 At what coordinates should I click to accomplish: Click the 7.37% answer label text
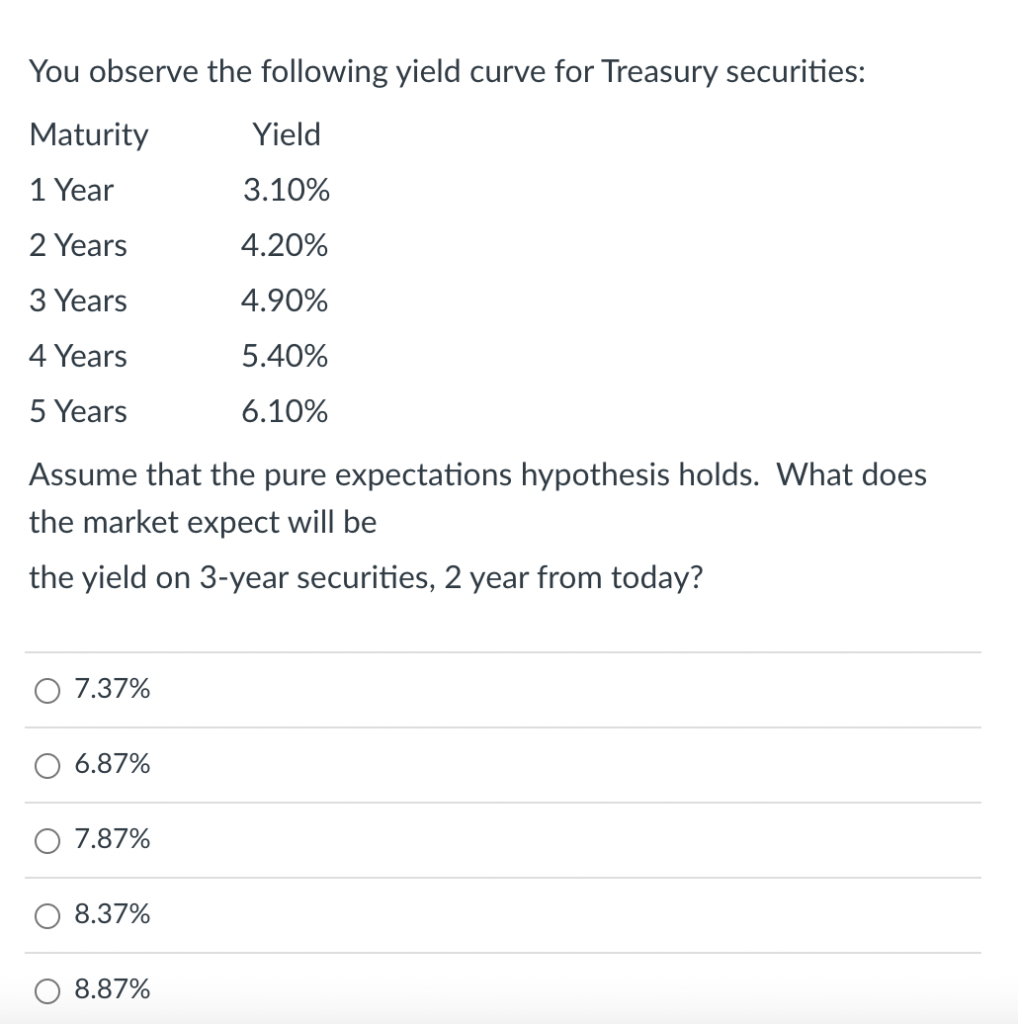tap(112, 688)
